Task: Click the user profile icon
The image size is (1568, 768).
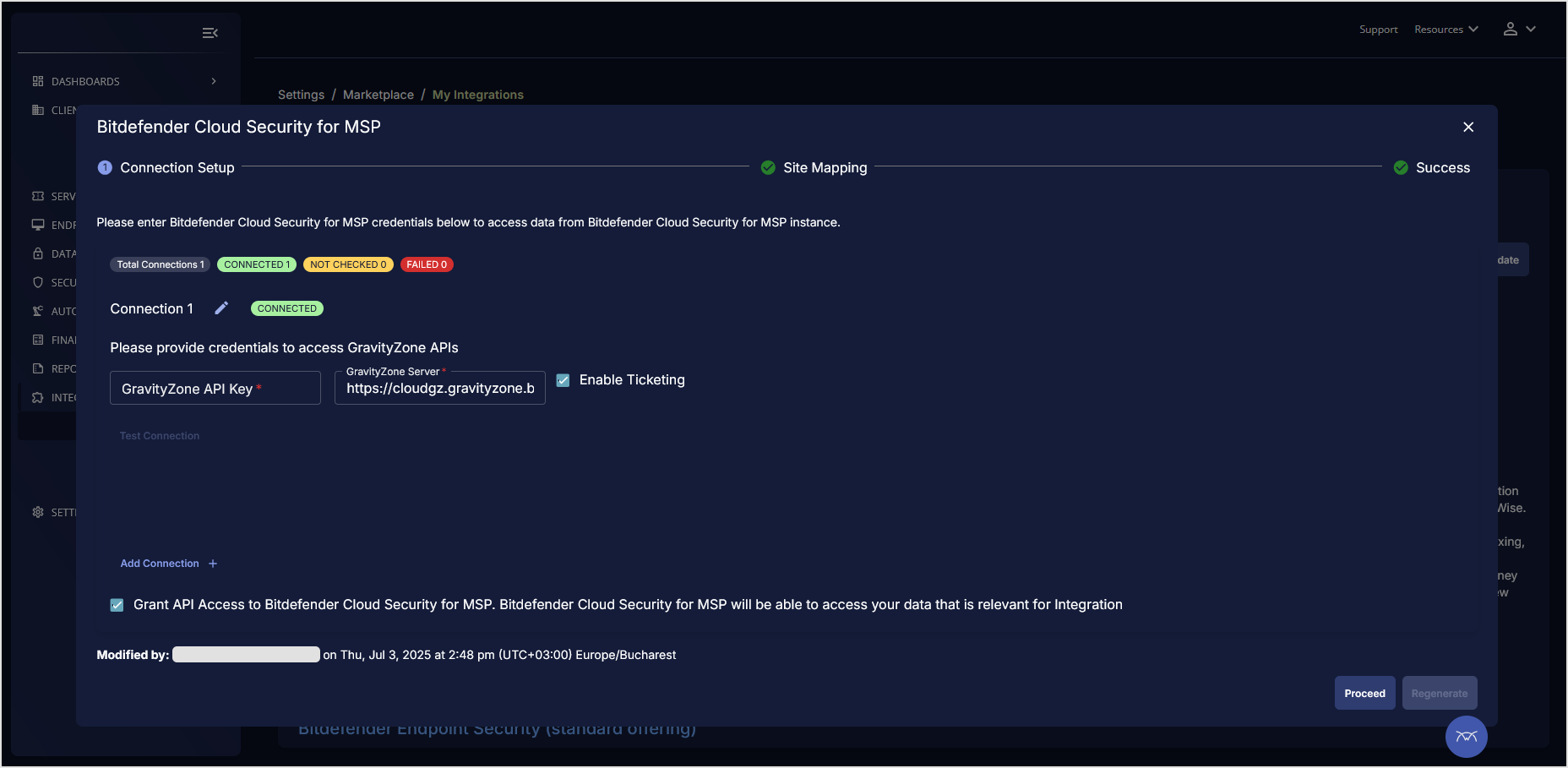Action: click(1509, 29)
